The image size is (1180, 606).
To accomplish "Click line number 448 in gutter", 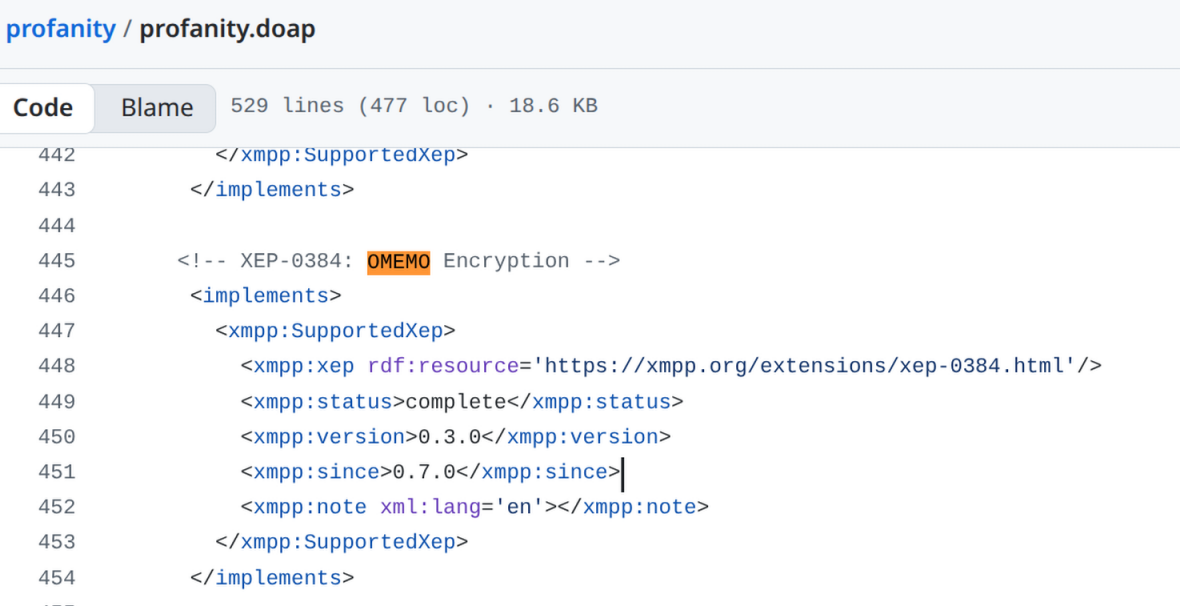I will 57,366.
